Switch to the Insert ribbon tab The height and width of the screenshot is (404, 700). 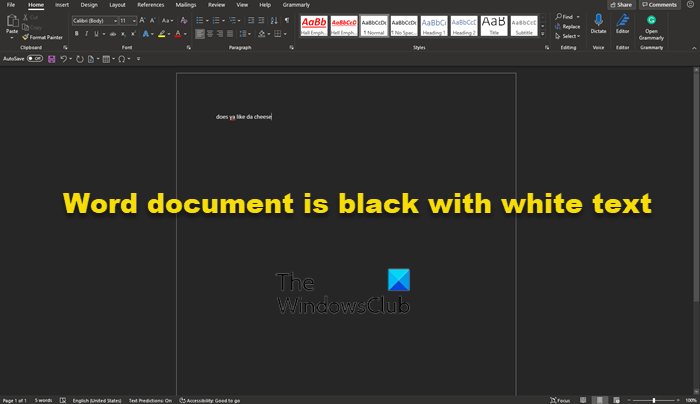coord(62,5)
